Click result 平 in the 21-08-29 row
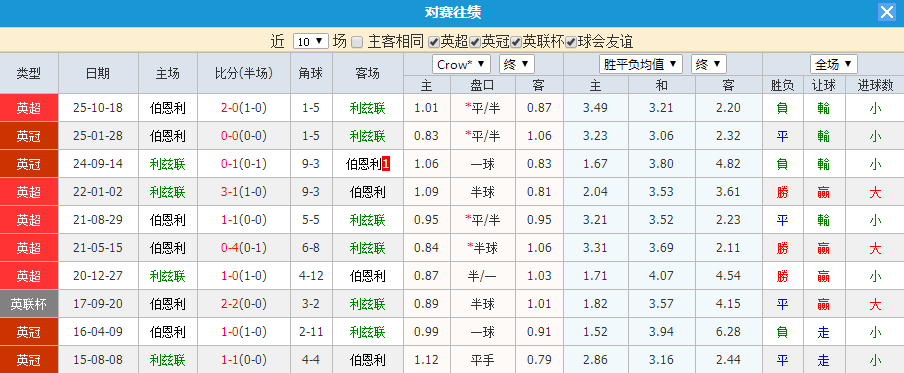Viewport: 904px width, 373px height. tap(782, 220)
